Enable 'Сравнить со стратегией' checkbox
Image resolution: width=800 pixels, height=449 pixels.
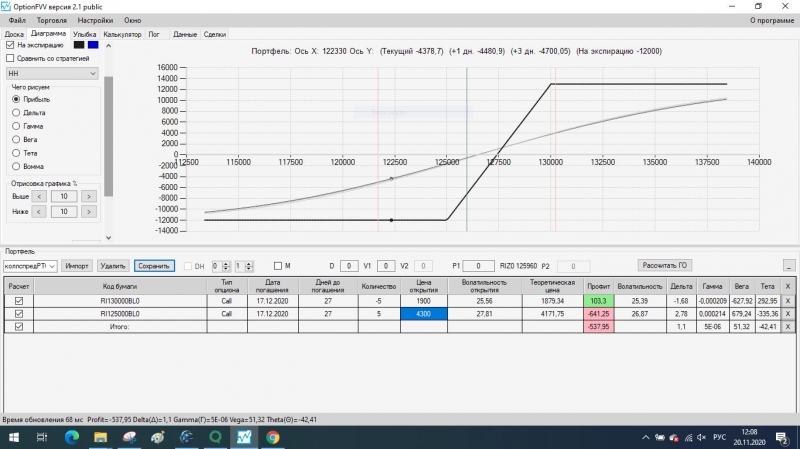pyautogui.click(x=10, y=58)
